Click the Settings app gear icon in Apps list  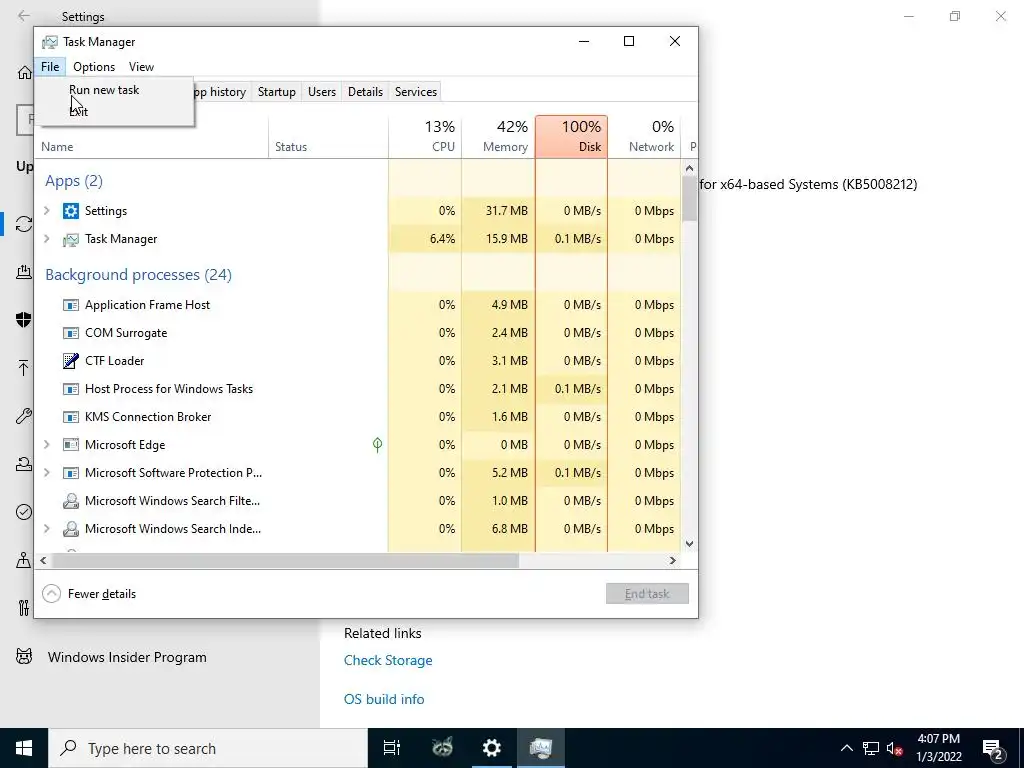[x=71, y=211]
